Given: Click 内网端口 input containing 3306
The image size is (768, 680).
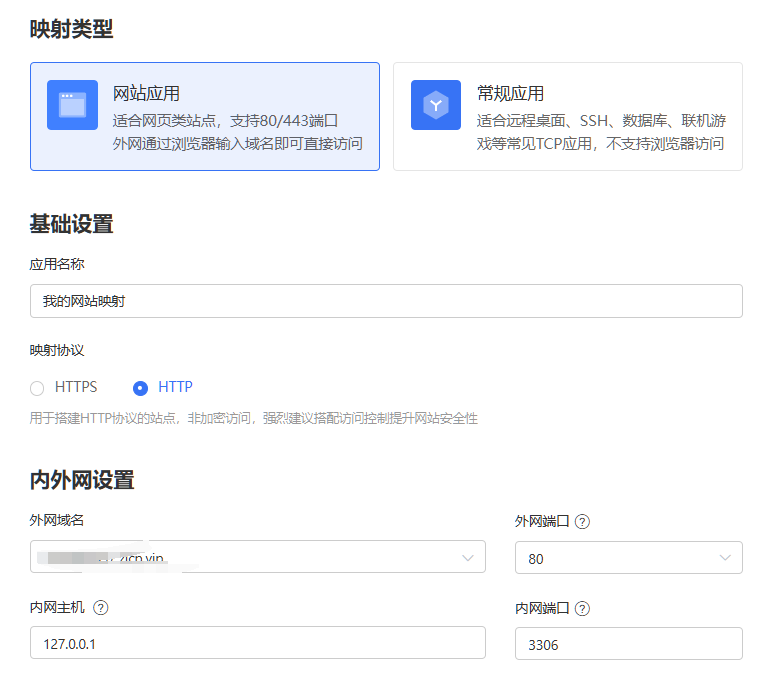Looking at the screenshot, I should click(628, 644).
